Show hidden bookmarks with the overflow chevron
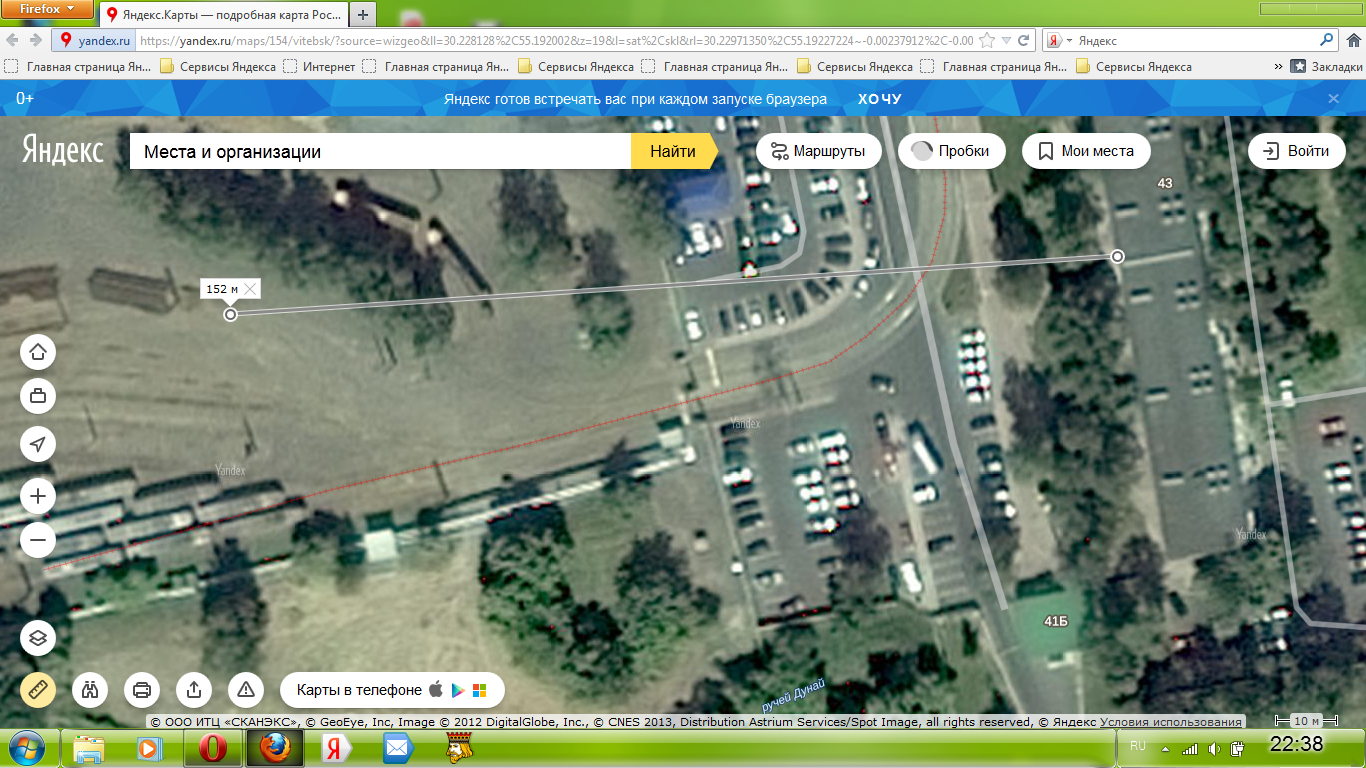Screen dimensions: 1366x768 [1278, 67]
